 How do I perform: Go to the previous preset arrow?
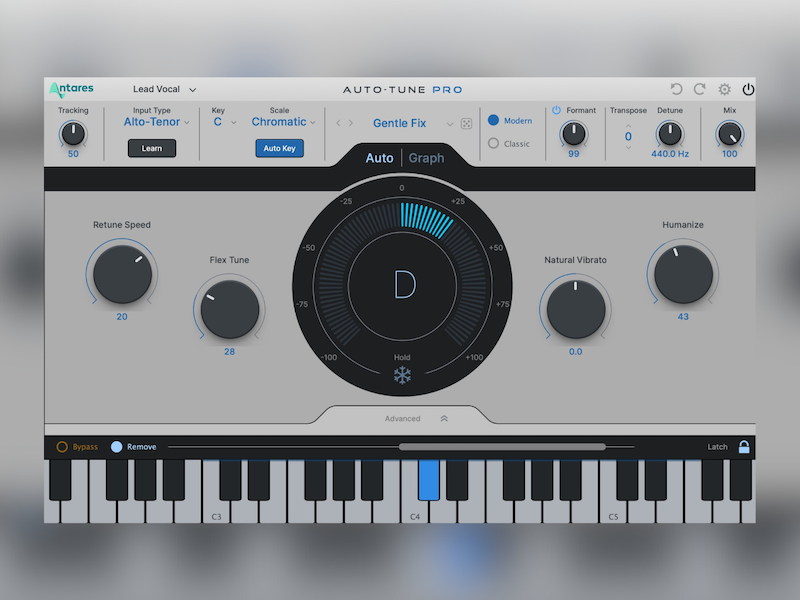click(x=338, y=123)
